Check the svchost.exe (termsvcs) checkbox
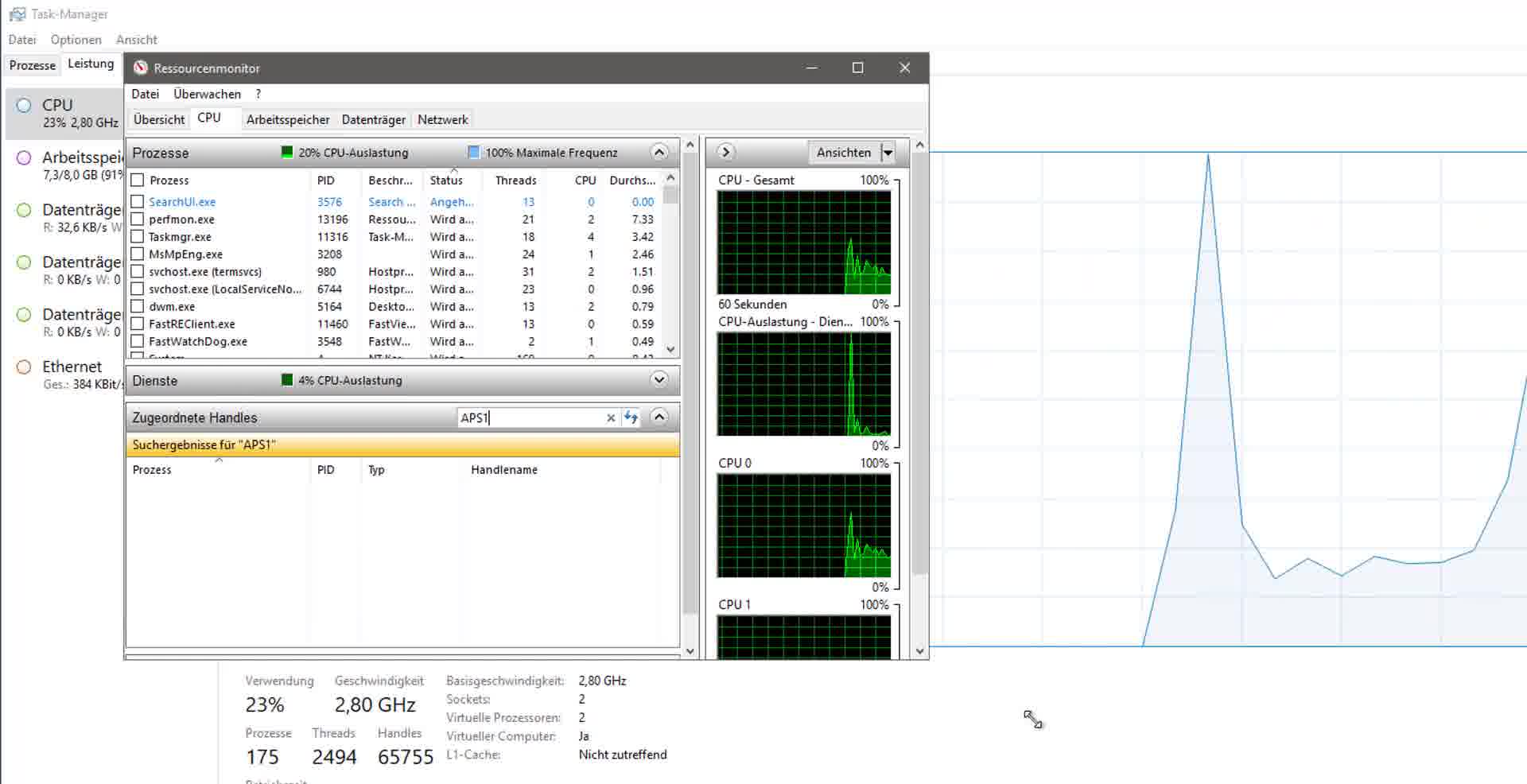 (138, 272)
